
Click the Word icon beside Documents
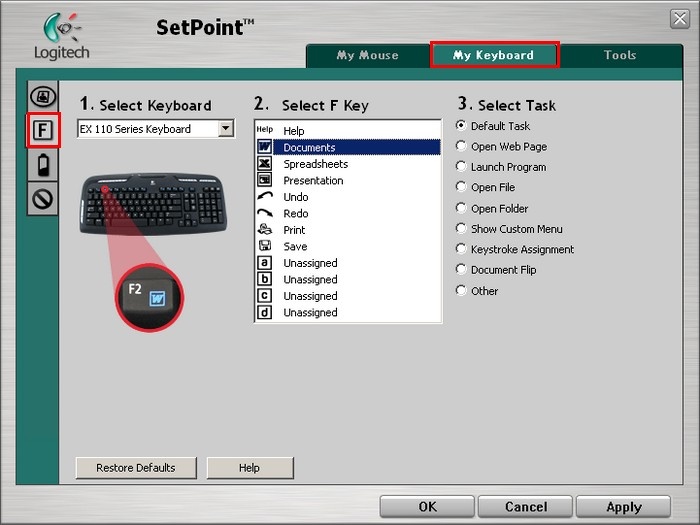(x=264, y=147)
